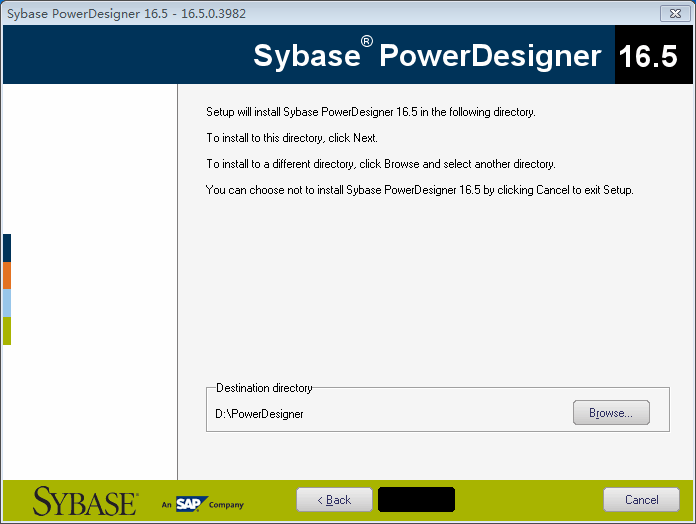Cancel the PowerDesigner setup

641,500
